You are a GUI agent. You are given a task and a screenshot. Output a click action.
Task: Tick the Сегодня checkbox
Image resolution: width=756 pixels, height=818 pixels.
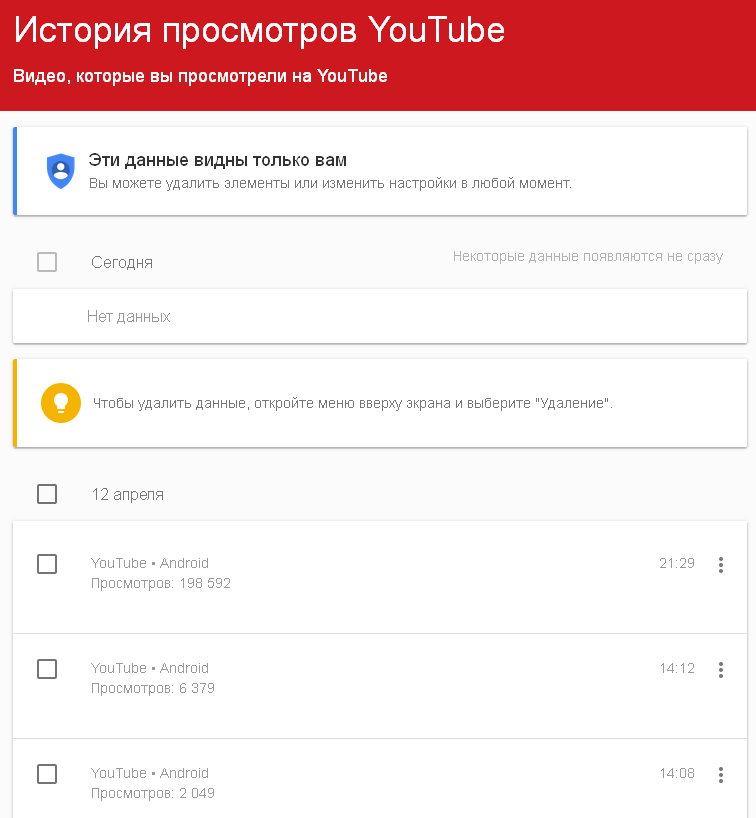(x=47, y=262)
